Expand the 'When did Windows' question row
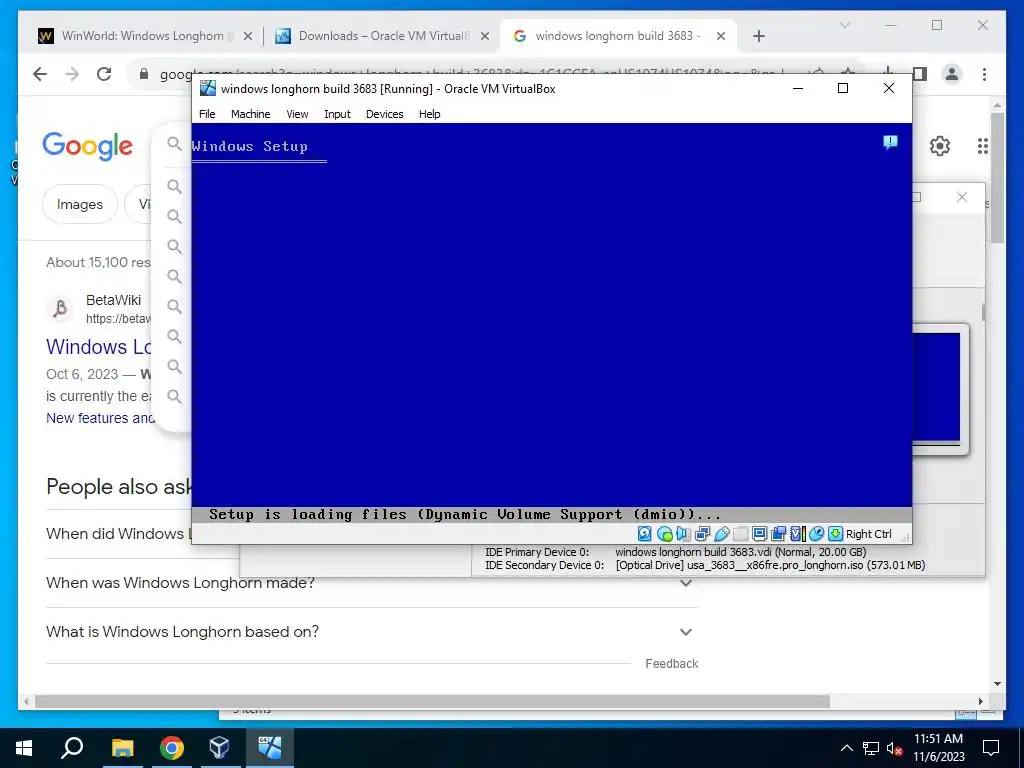 point(118,534)
